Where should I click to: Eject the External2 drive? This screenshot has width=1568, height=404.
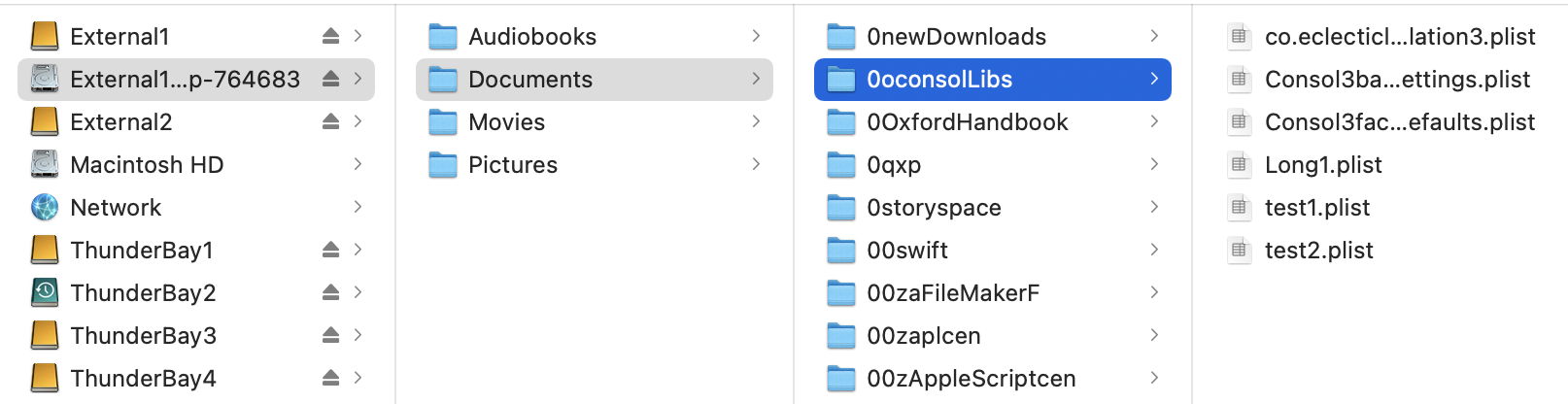[330, 121]
